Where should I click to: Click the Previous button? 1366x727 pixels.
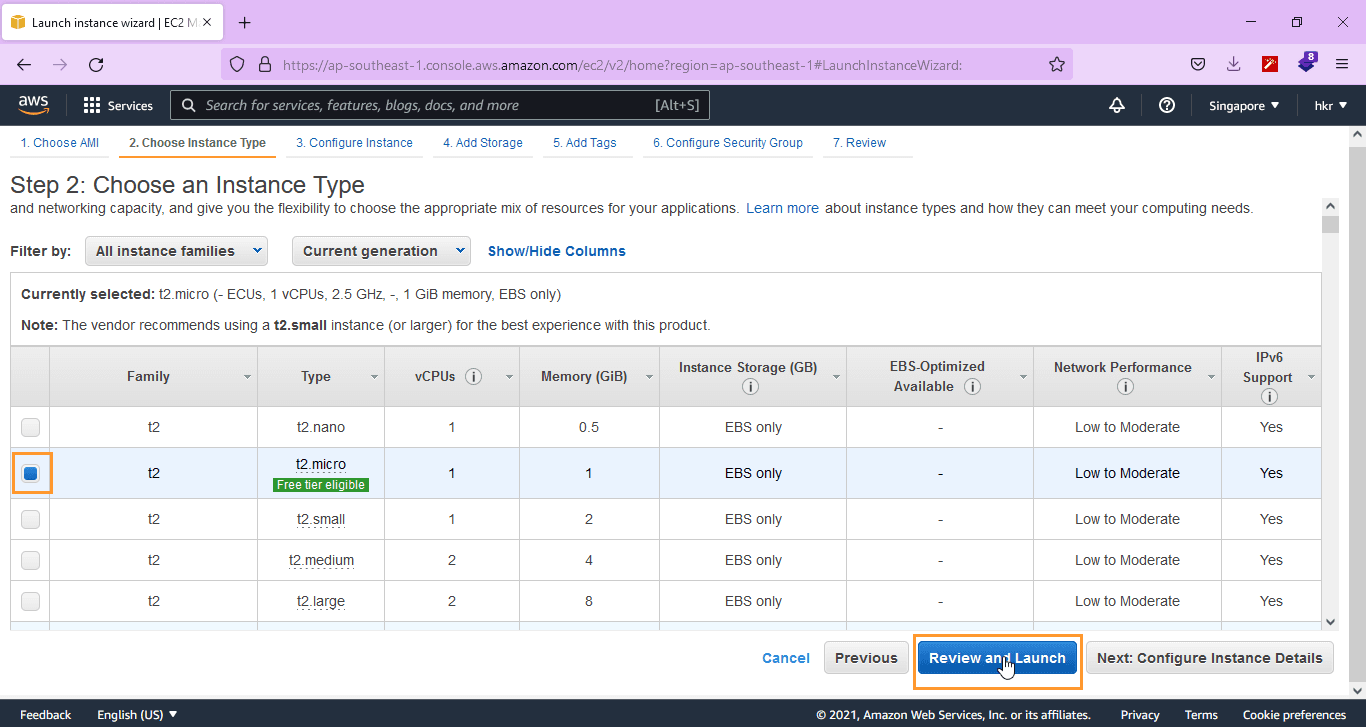click(866, 658)
